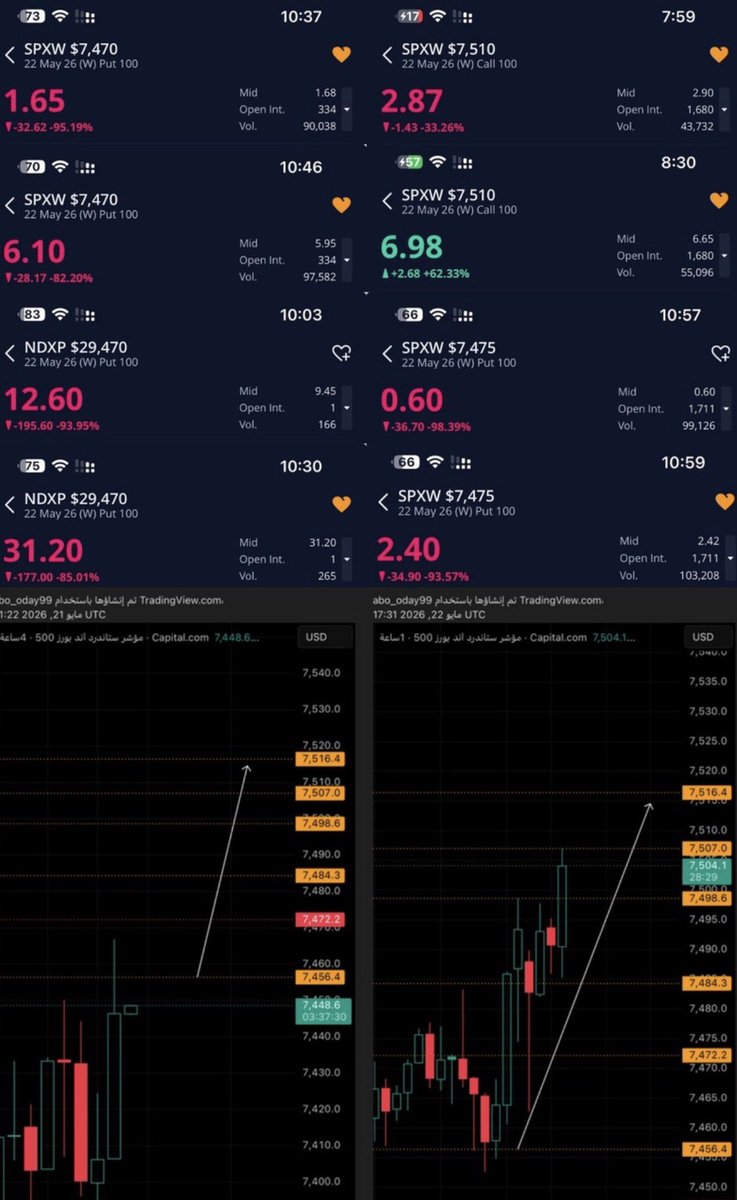This screenshot has height=1200, width=737.
Task: Expand stats dropdown beside Vol. 99,126
Action: coord(727,409)
